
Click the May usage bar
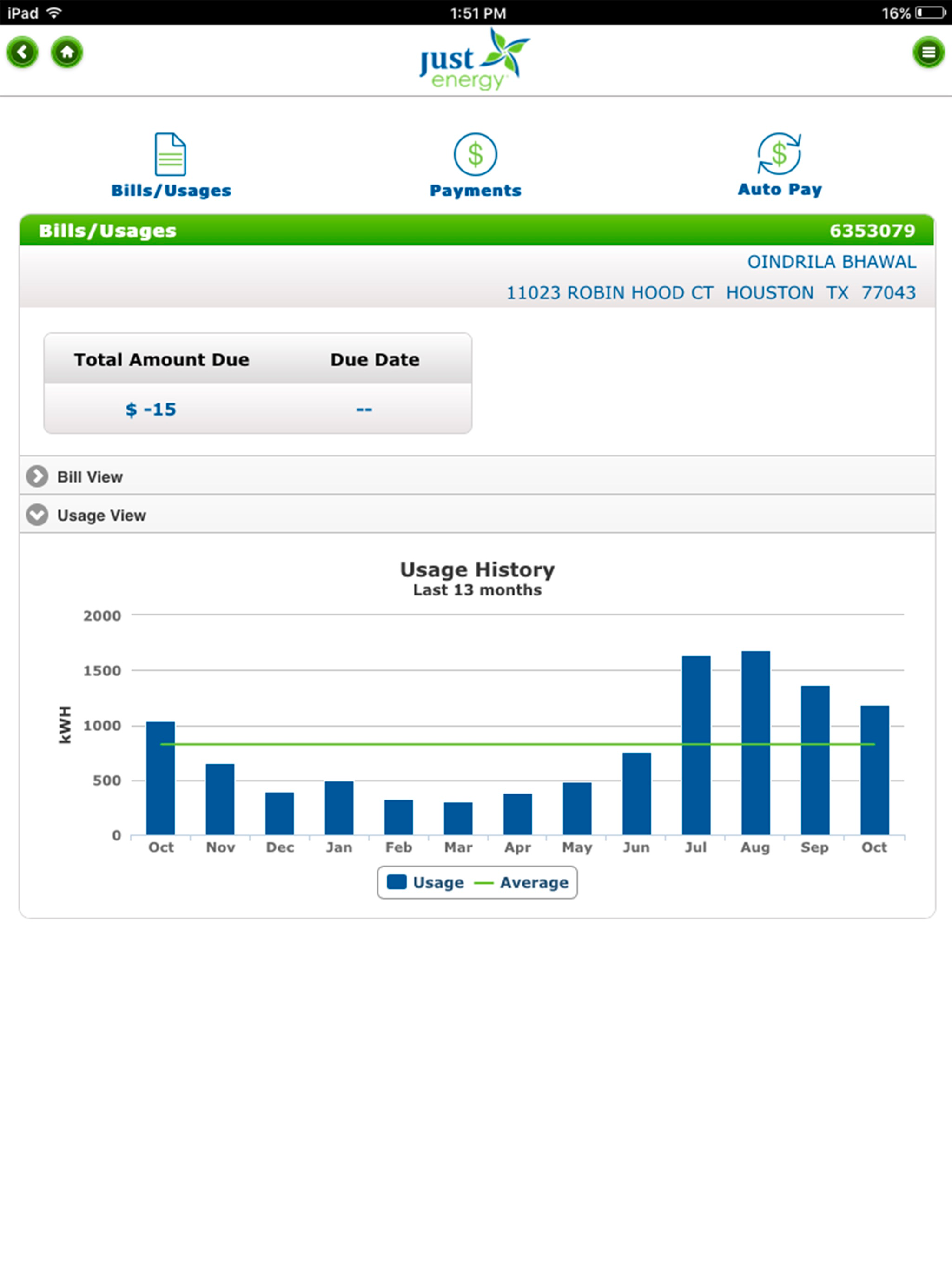(x=577, y=808)
